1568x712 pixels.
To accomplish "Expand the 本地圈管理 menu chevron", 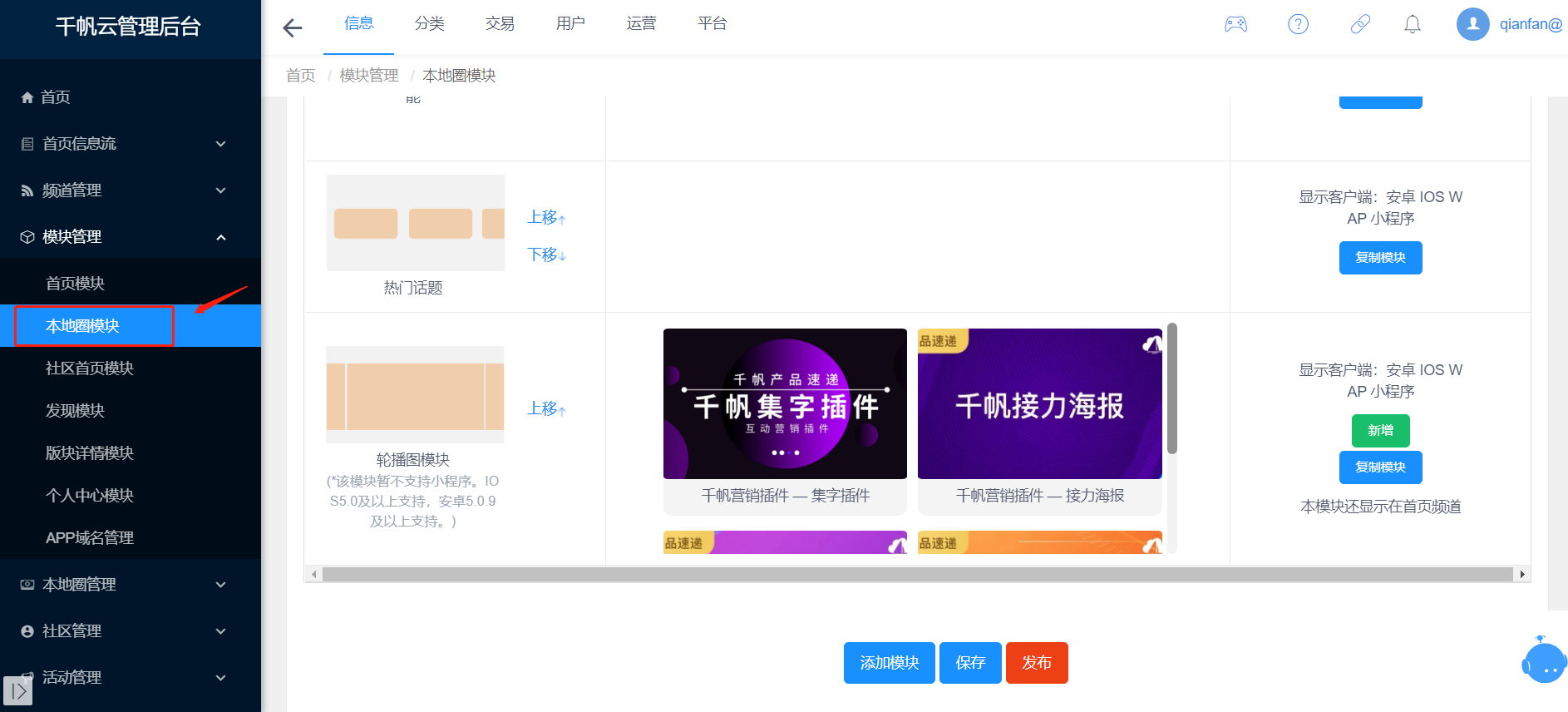I will click(x=221, y=585).
